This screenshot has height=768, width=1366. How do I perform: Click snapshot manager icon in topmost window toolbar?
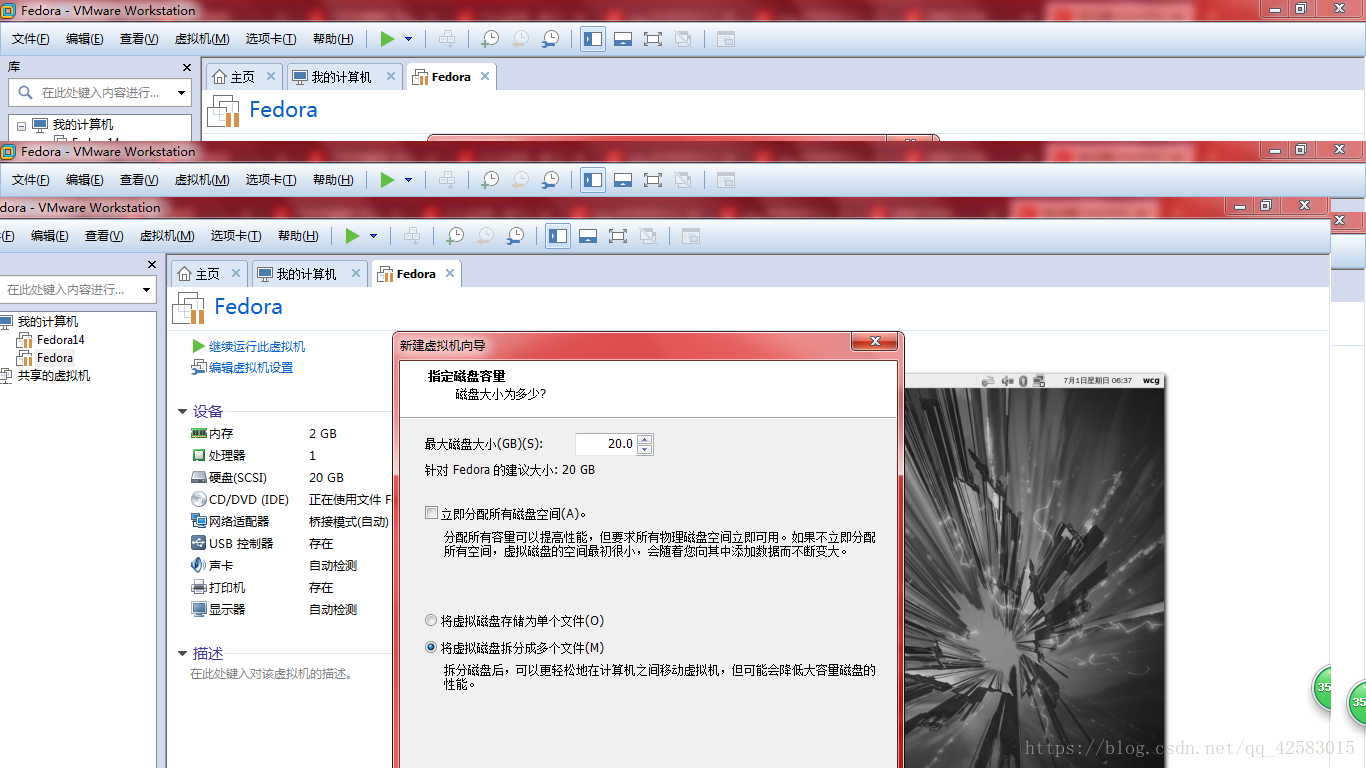(x=550, y=39)
